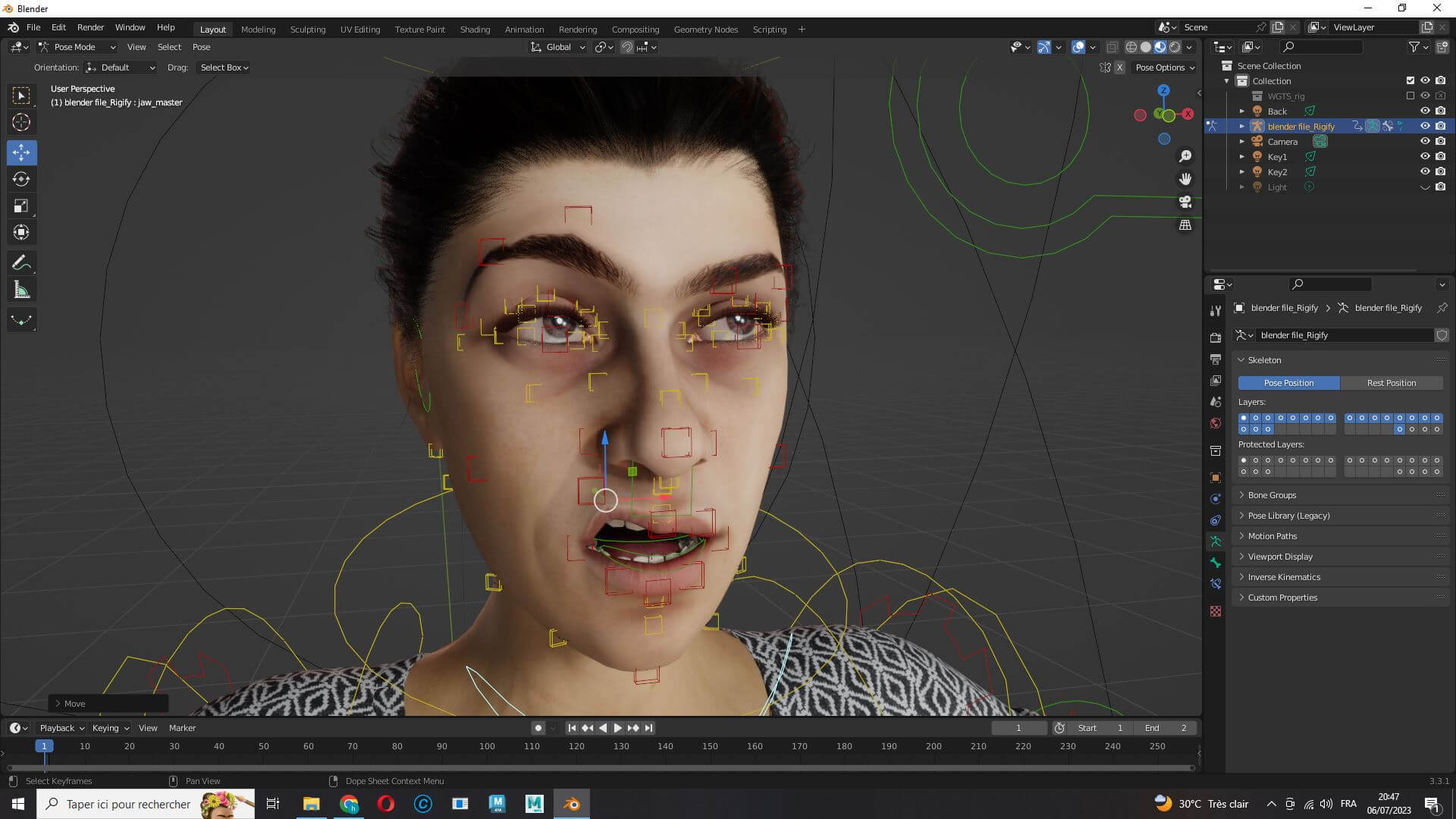Toggle visibility of Key1 object

[x=1425, y=157]
